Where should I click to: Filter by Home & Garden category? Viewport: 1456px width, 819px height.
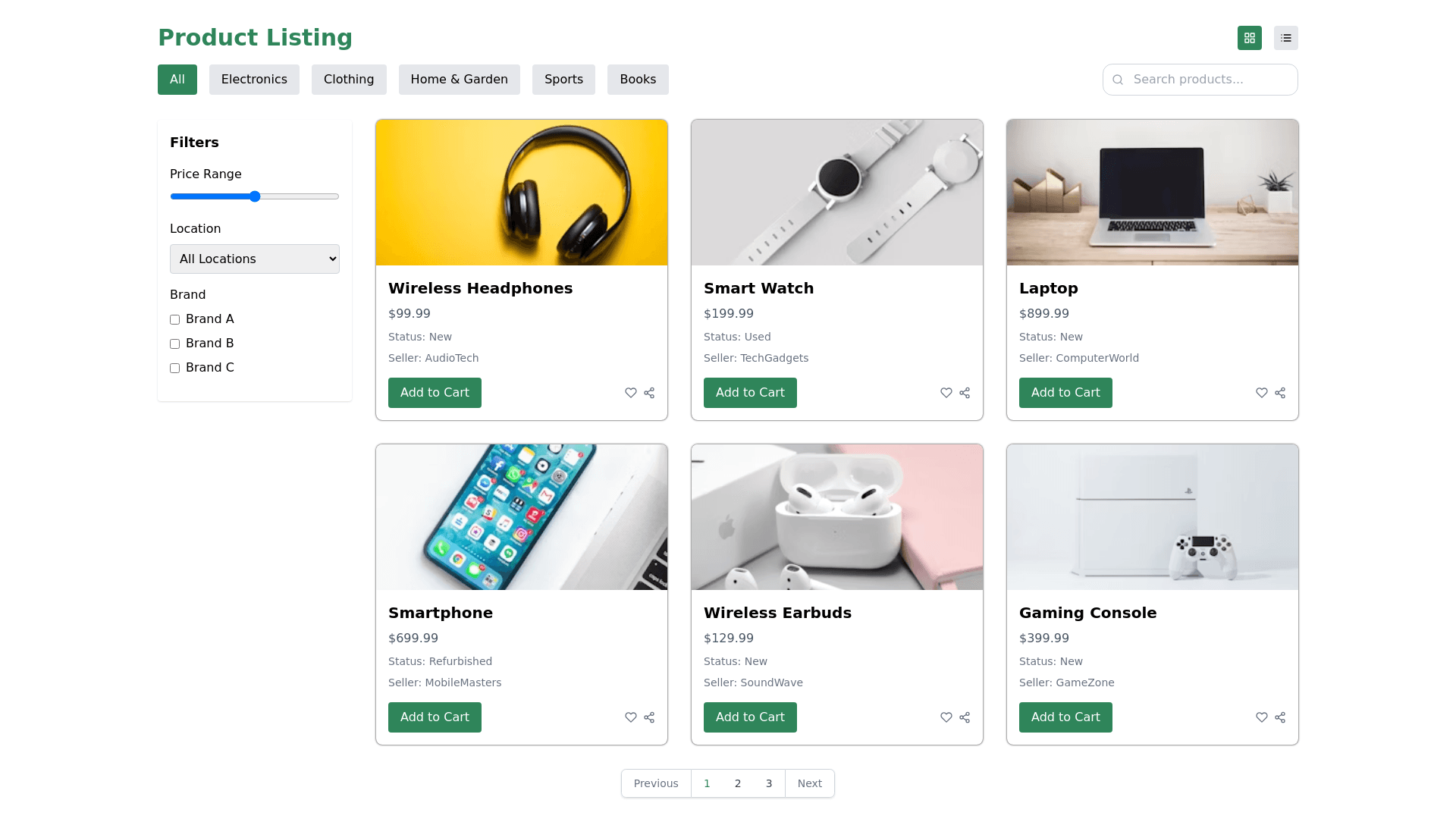460,80
